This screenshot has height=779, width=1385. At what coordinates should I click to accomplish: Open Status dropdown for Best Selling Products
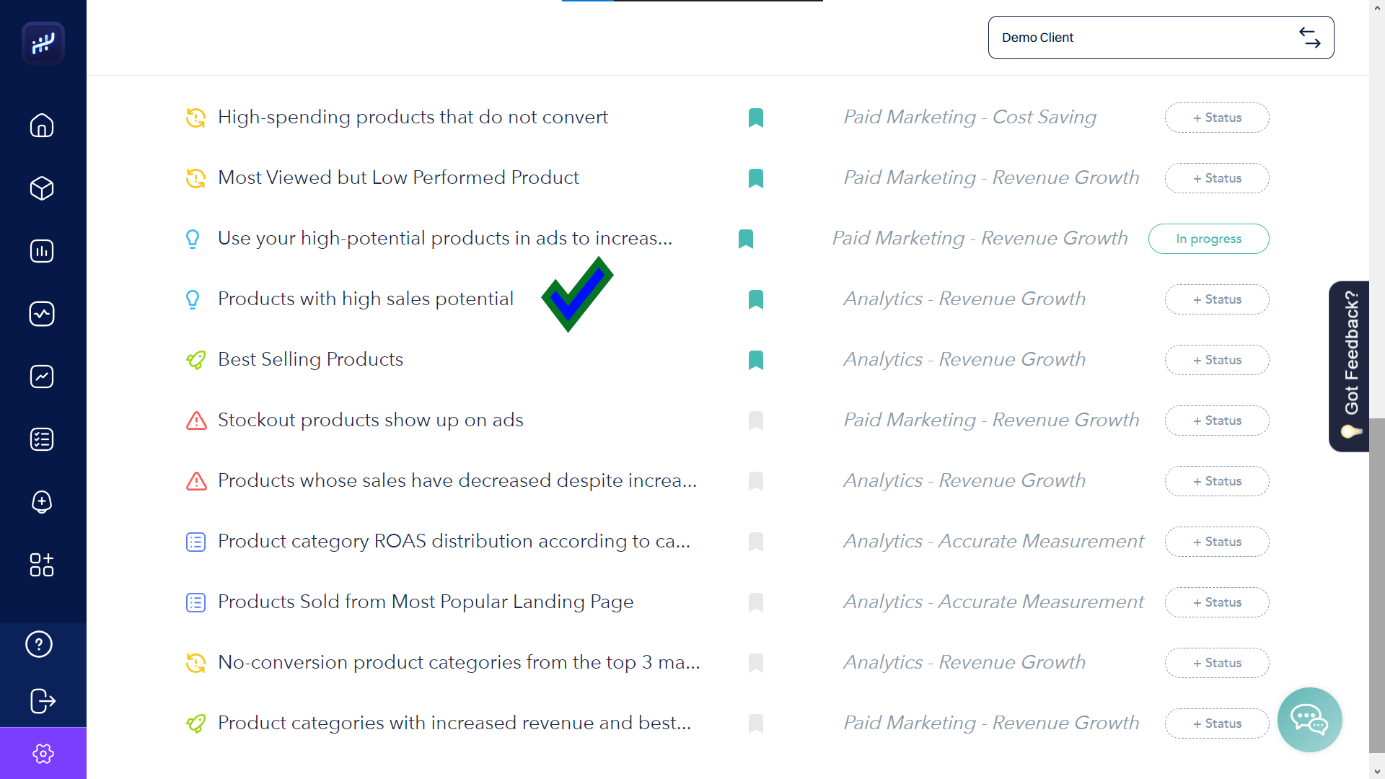pos(1216,360)
